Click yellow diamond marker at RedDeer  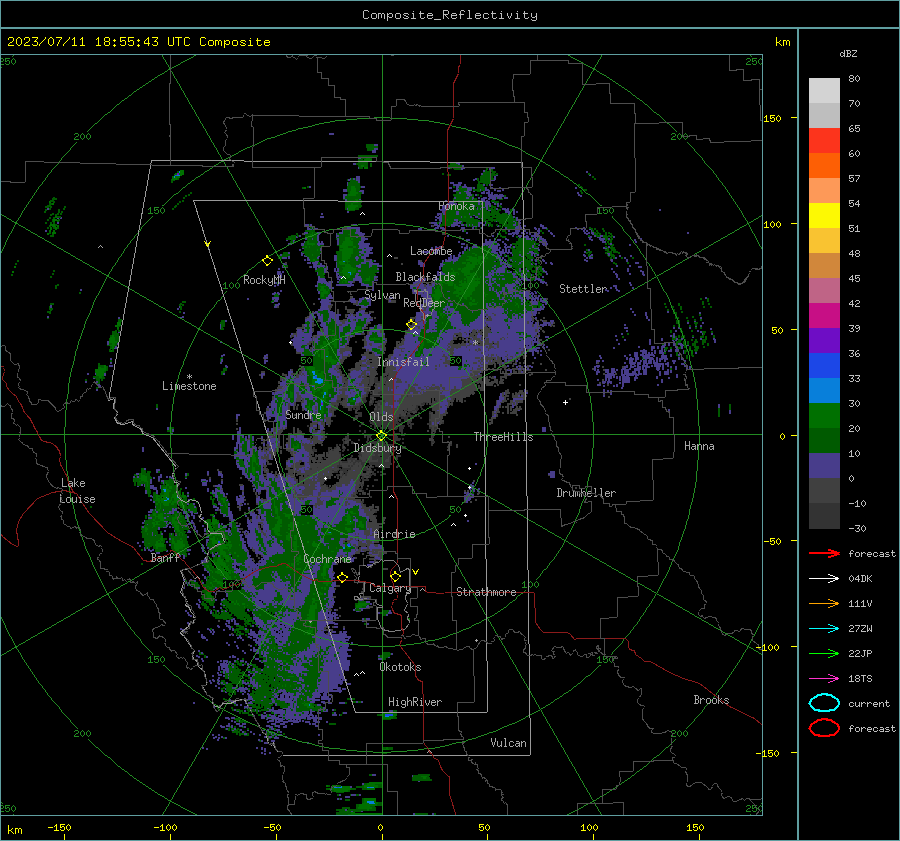coord(412,325)
